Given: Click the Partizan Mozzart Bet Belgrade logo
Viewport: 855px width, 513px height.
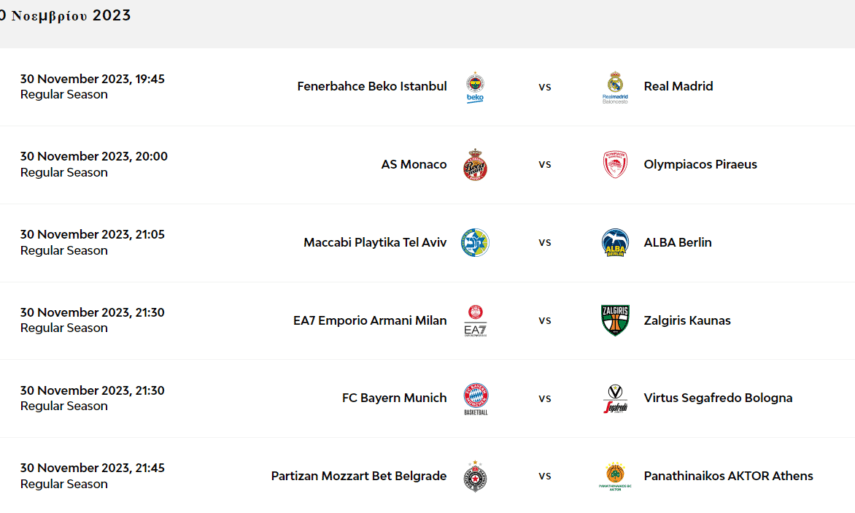Looking at the screenshot, I should [x=475, y=477].
